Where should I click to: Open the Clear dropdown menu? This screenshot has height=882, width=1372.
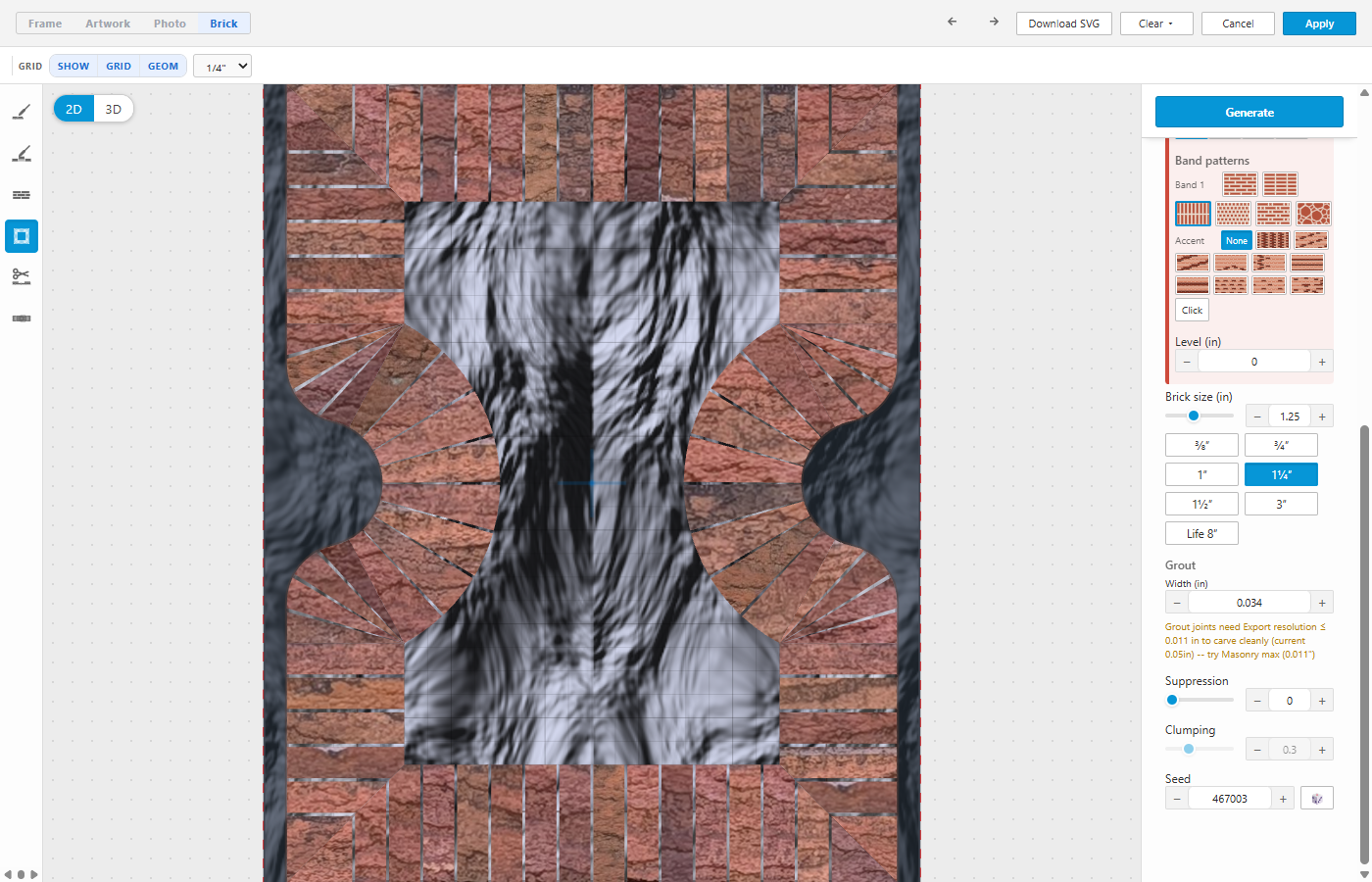click(1156, 24)
